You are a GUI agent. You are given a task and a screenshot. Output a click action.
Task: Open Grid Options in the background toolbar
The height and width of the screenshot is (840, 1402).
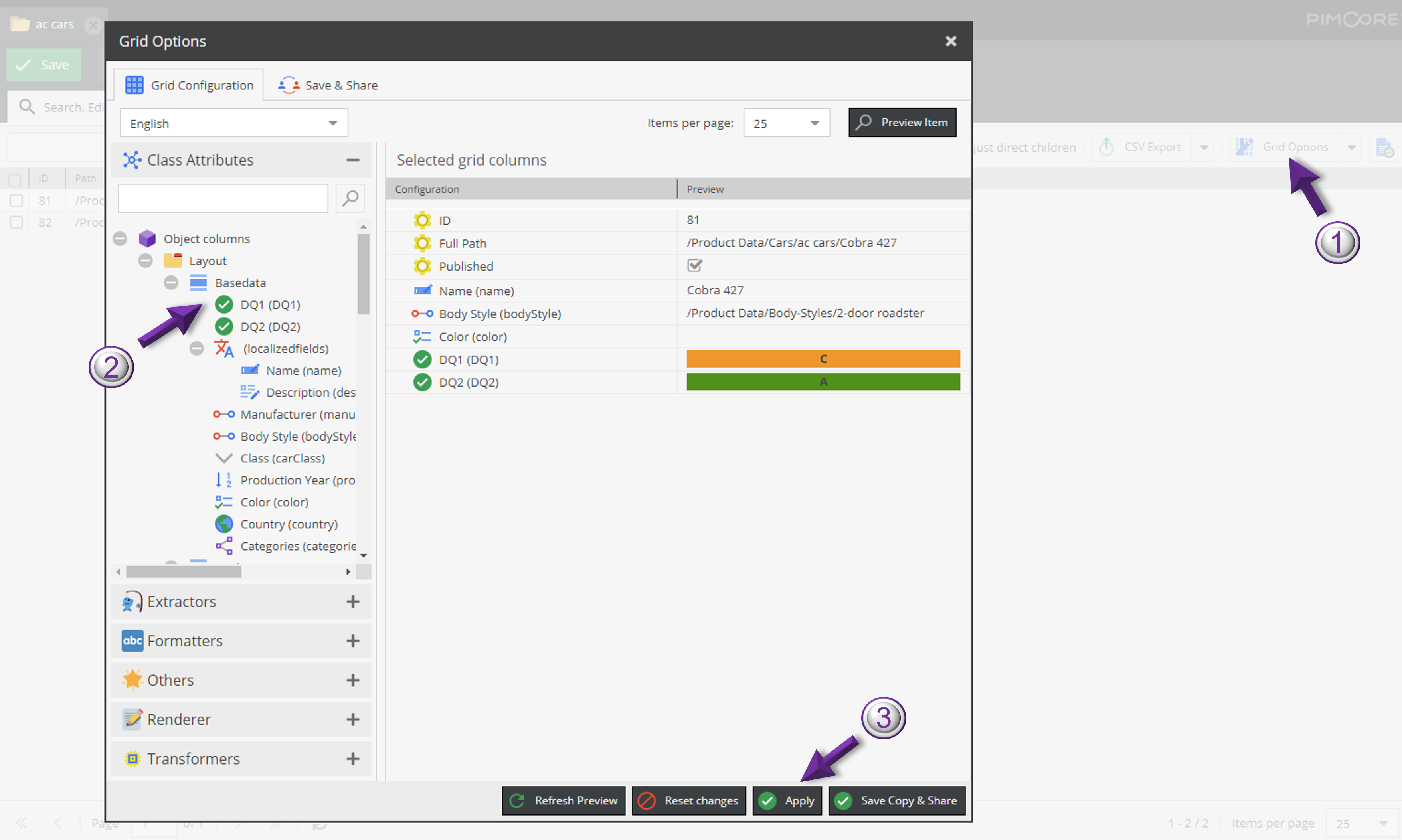point(1284,147)
